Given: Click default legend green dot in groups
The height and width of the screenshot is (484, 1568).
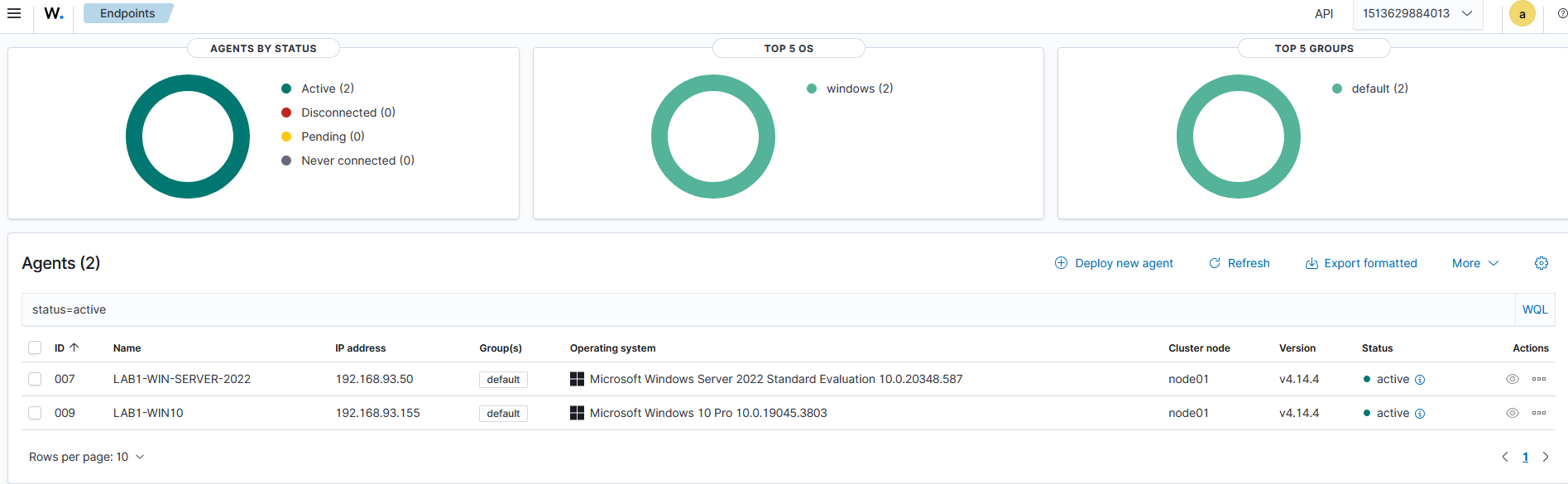Looking at the screenshot, I should [x=1337, y=89].
